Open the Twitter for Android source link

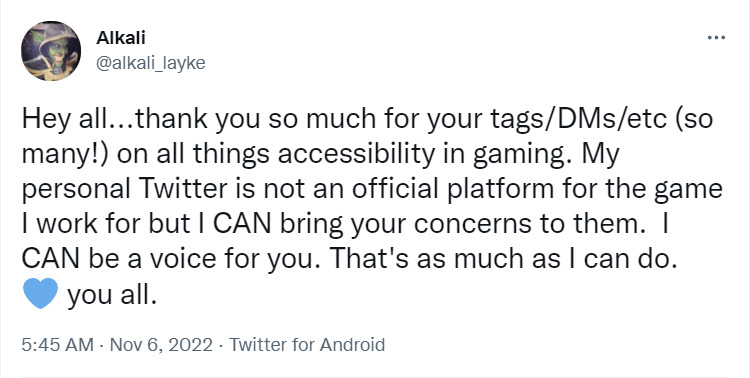point(307,345)
